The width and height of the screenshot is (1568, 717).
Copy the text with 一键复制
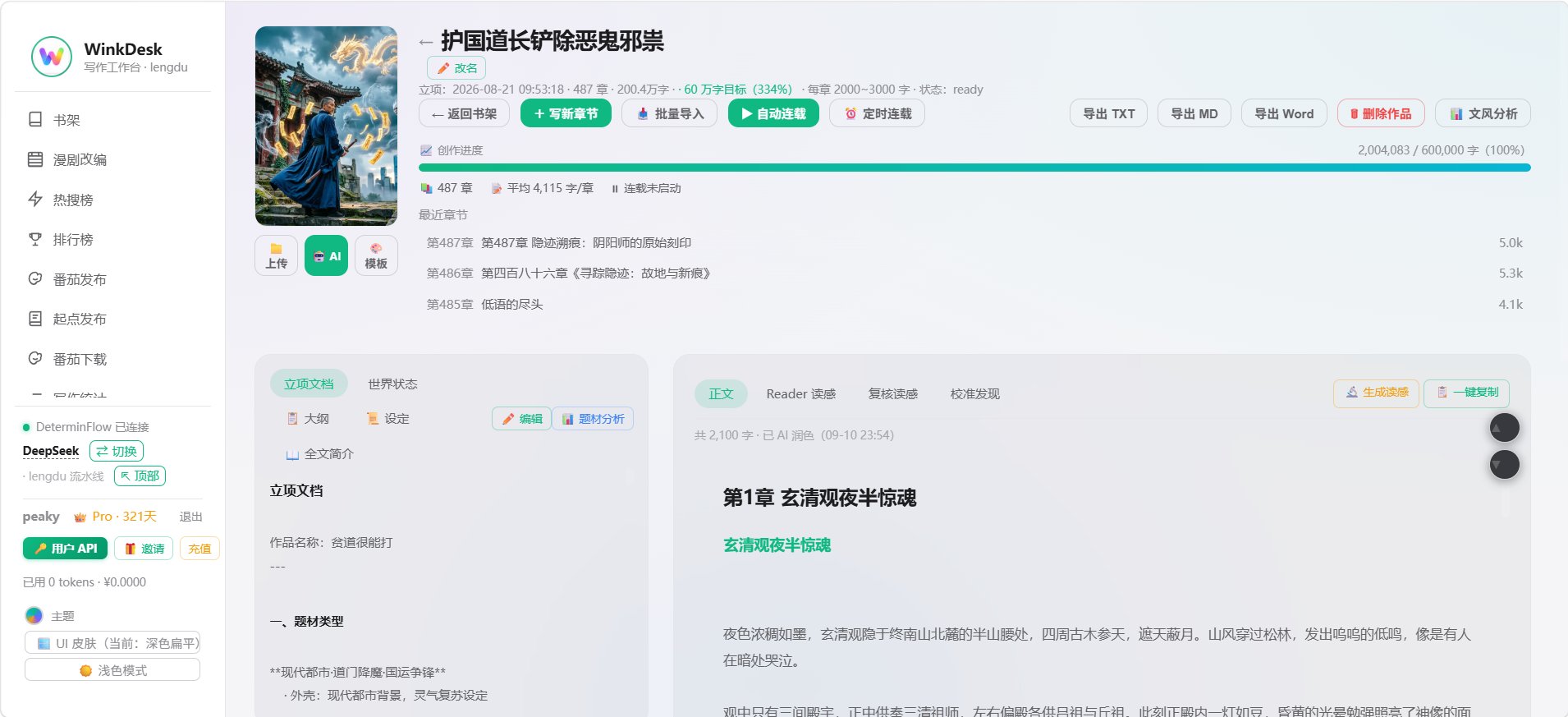tap(1467, 393)
